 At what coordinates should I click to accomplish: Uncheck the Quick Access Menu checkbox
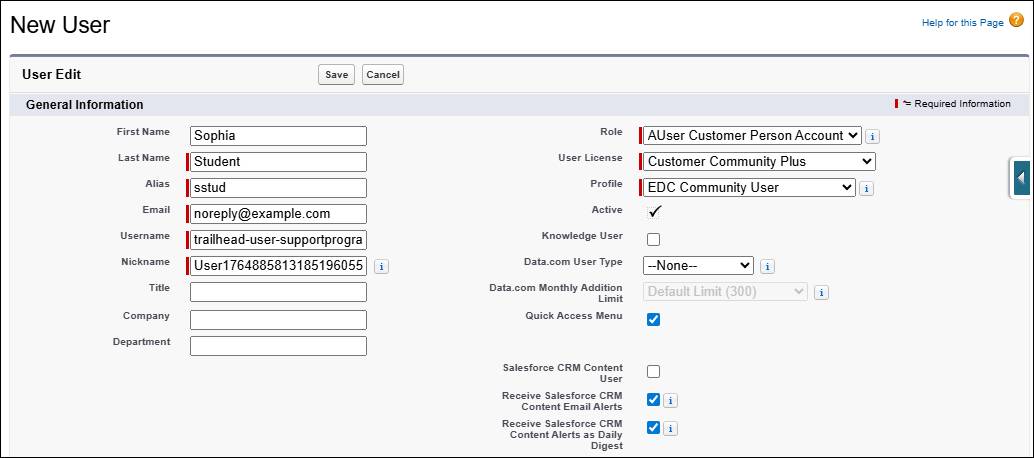(654, 320)
